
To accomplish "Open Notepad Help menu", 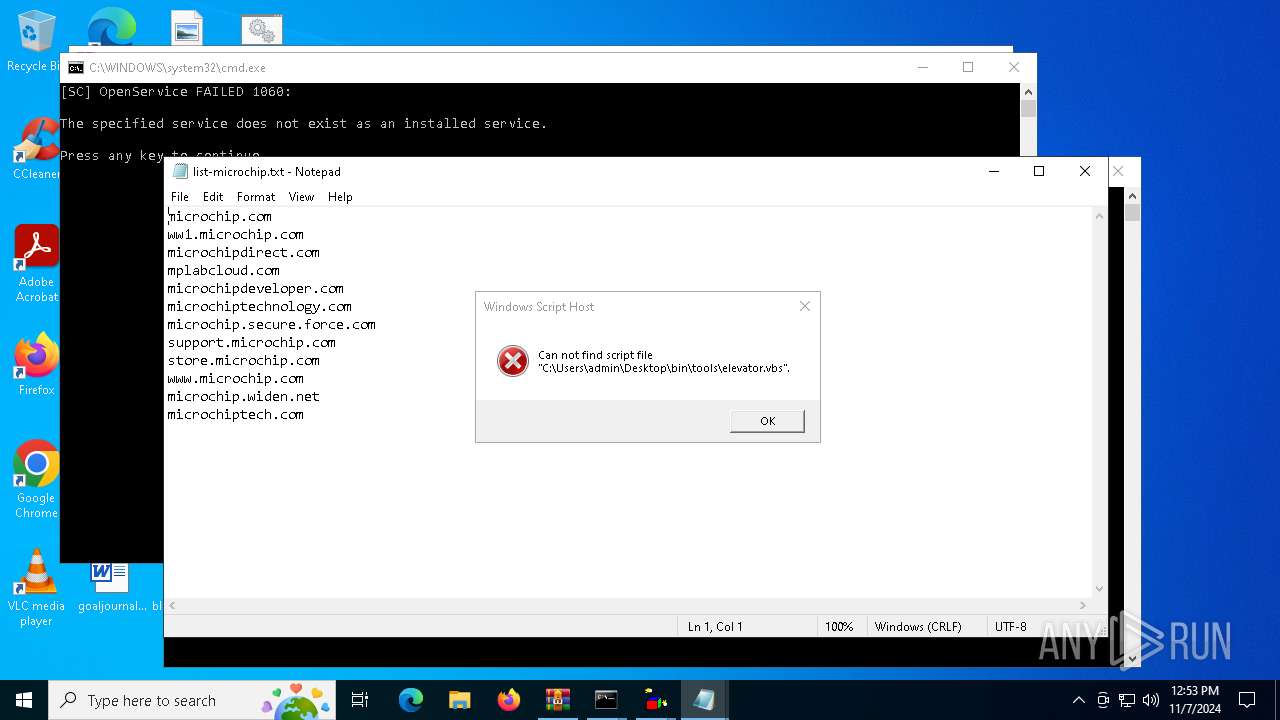I will coord(340,197).
